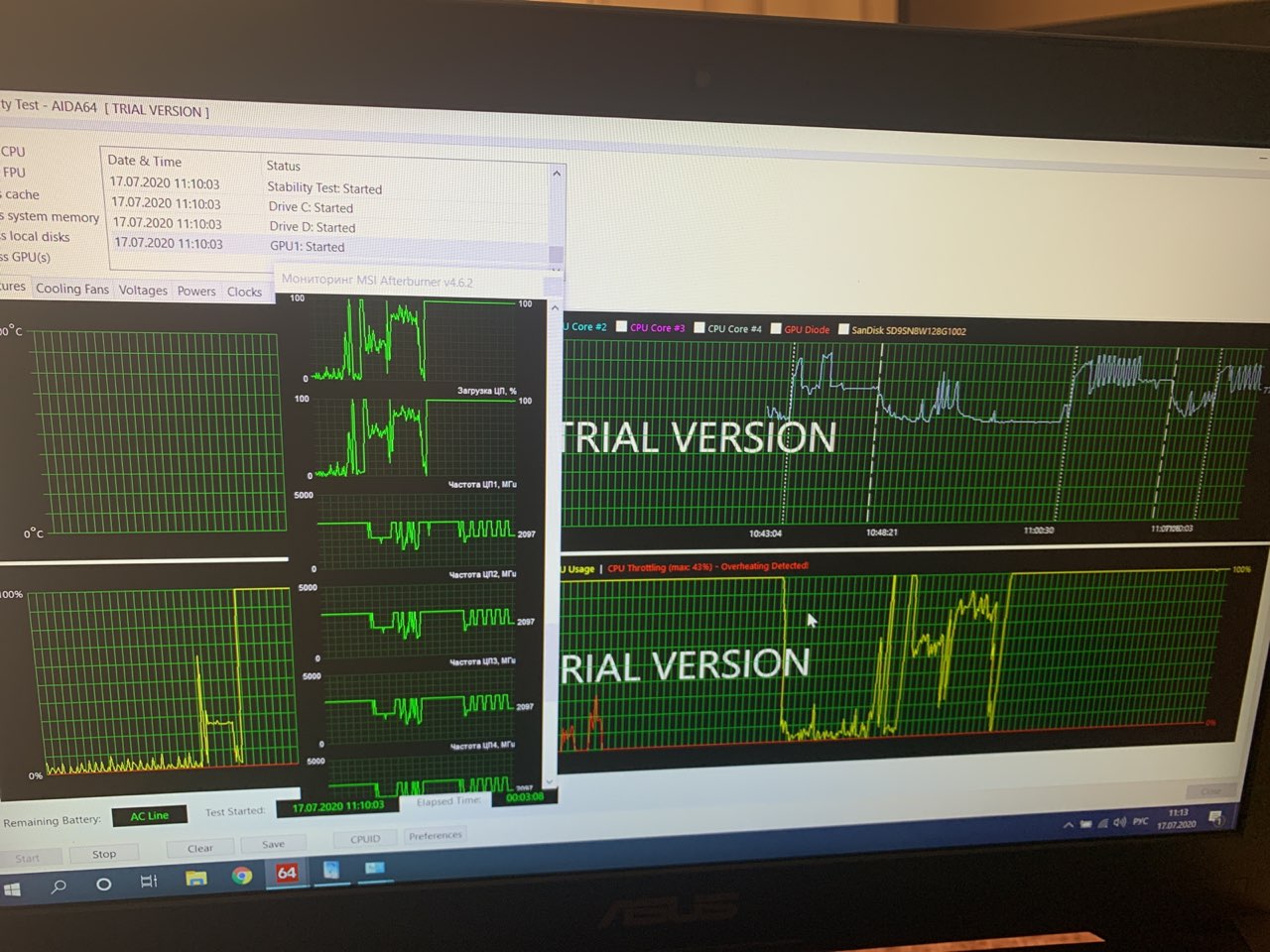This screenshot has width=1270, height=952.
Task: Click the Close button in AIDA64
Action: 1210,790
